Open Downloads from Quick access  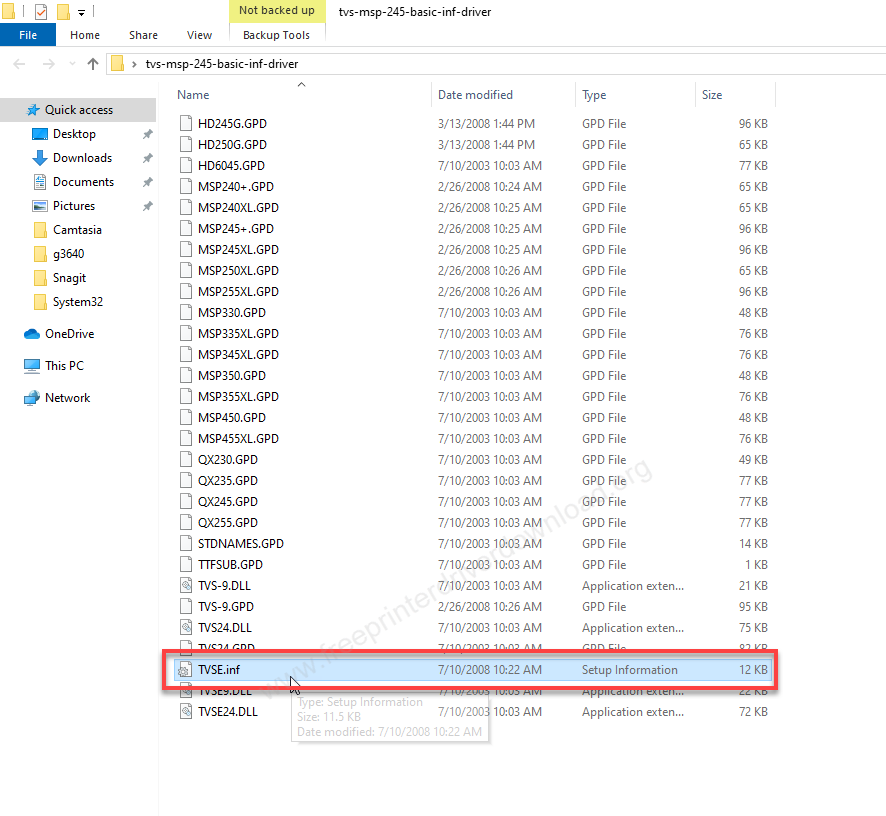tap(82, 158)
